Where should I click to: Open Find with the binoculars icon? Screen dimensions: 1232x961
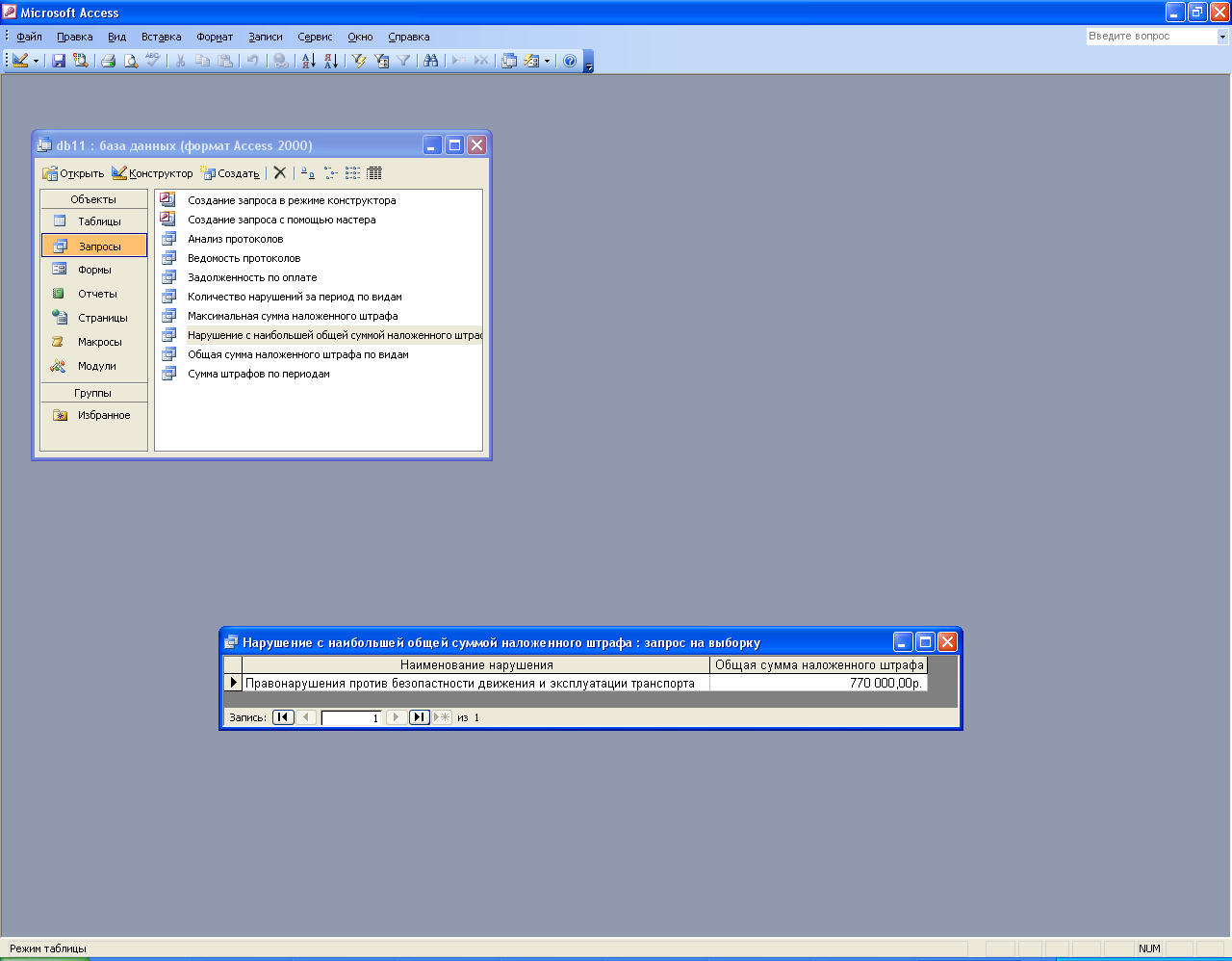(430, 61)
